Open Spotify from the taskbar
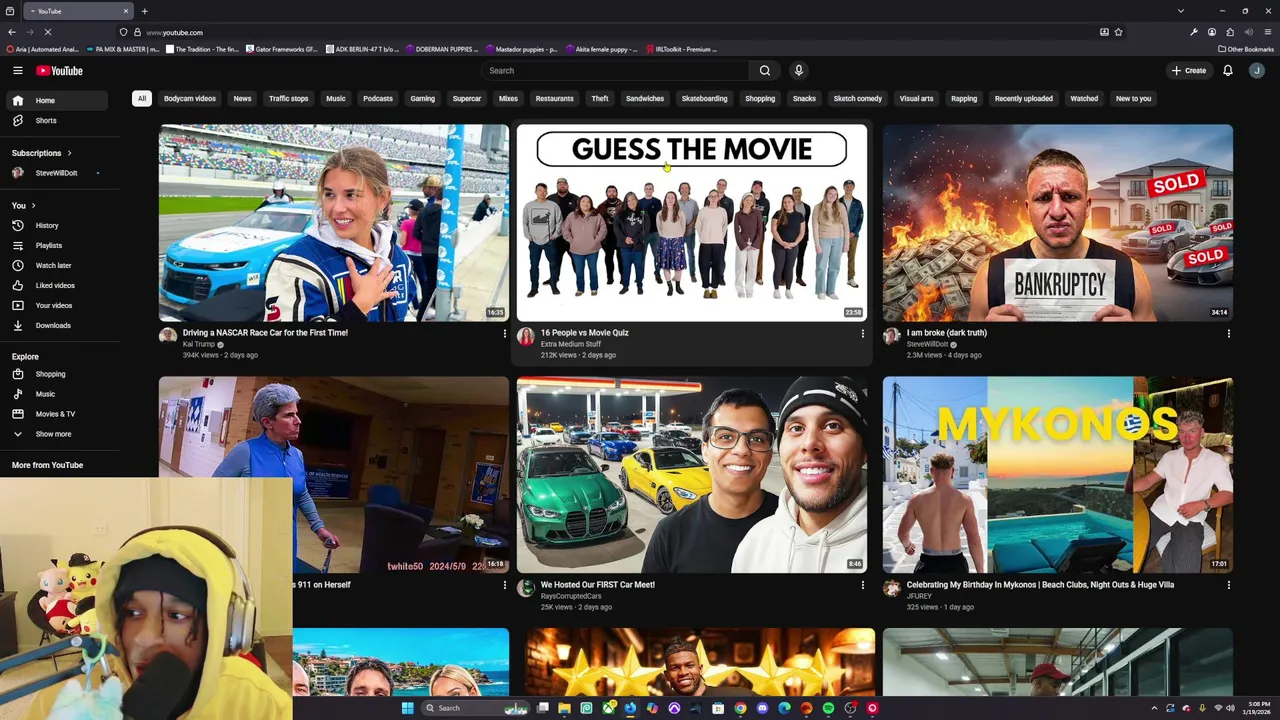1280x720 pixels. pyautogui.click(x=828, y=708)
